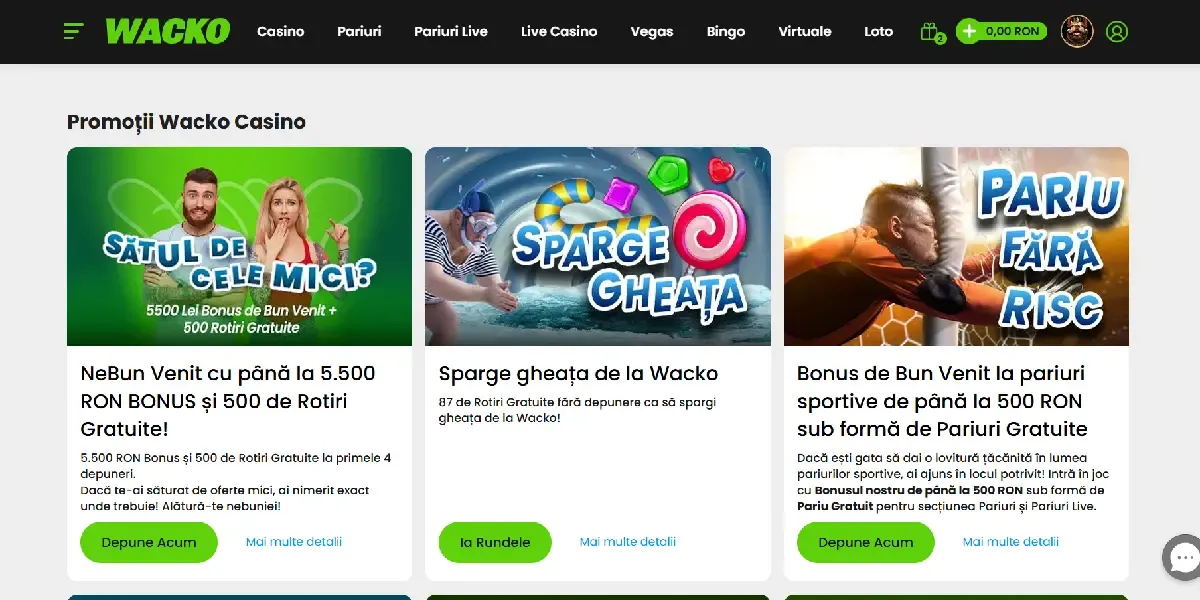Navigate to the Vegas section
This screenshot has width=1200, height=600.
(652, 31)
